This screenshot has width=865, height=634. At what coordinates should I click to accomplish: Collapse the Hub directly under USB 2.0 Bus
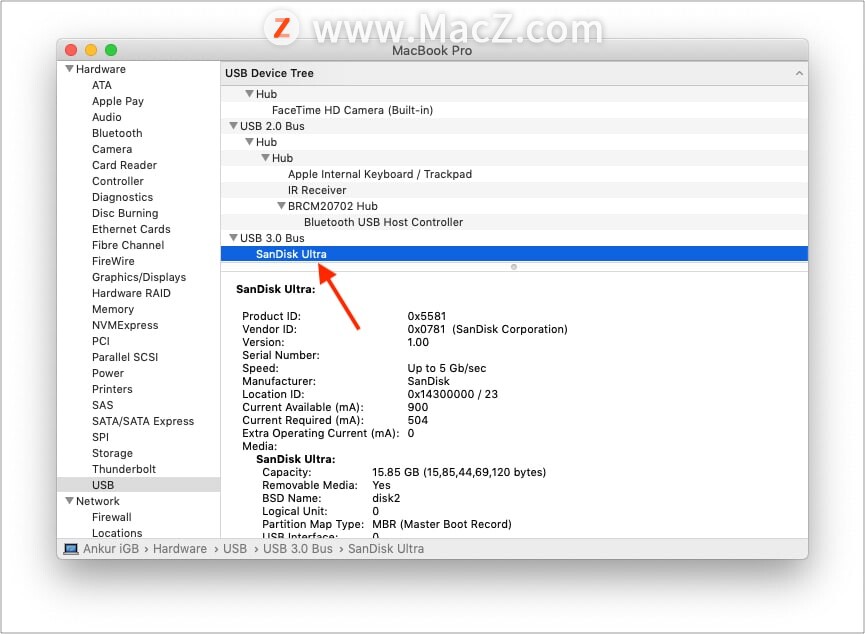(x=249, y=142)
